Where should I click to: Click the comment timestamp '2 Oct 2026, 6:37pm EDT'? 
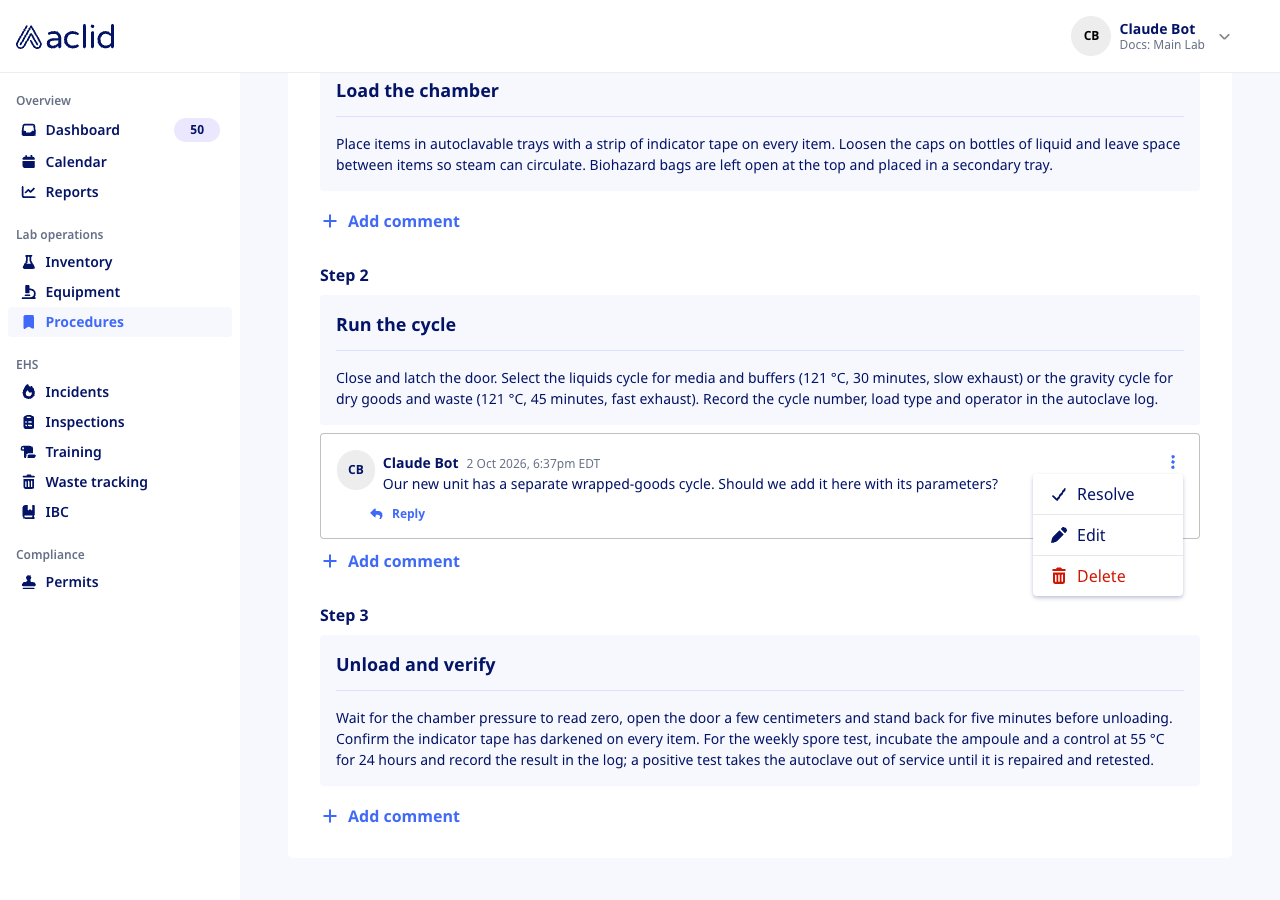click(533, 464)
